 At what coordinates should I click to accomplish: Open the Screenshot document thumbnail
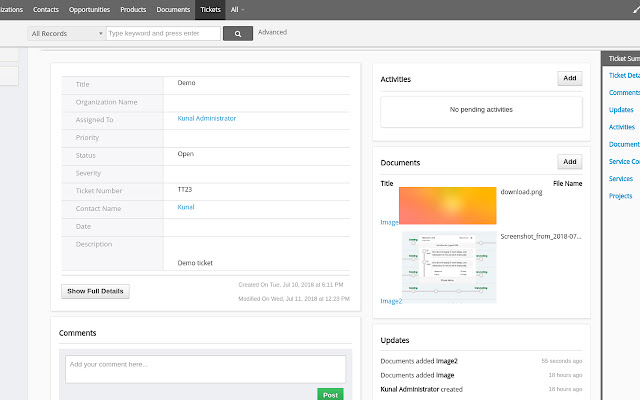coord(449,267)
